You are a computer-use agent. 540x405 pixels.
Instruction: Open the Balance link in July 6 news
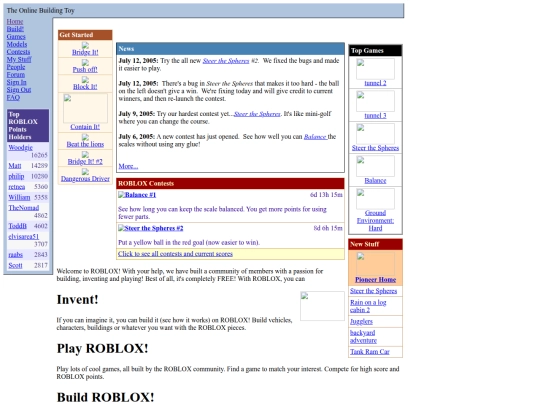pyautogui.click(x=315, y=137)
